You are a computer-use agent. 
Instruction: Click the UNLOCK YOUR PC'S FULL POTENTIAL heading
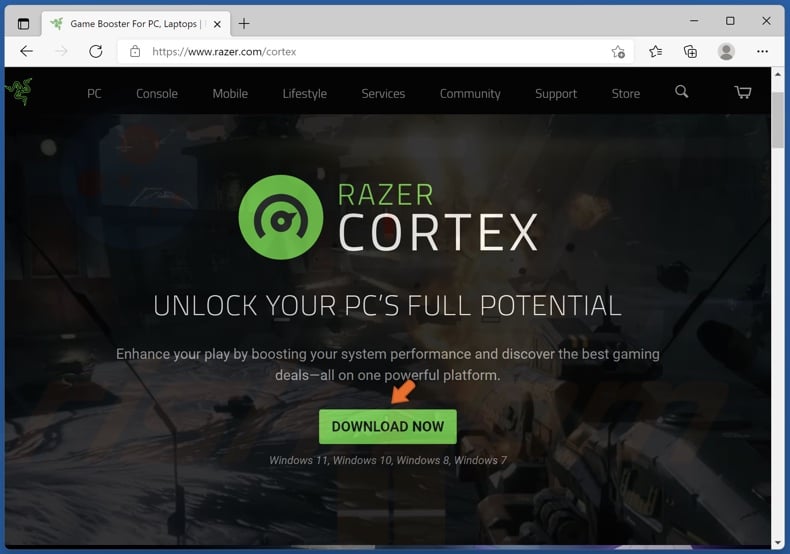point(387,305)
